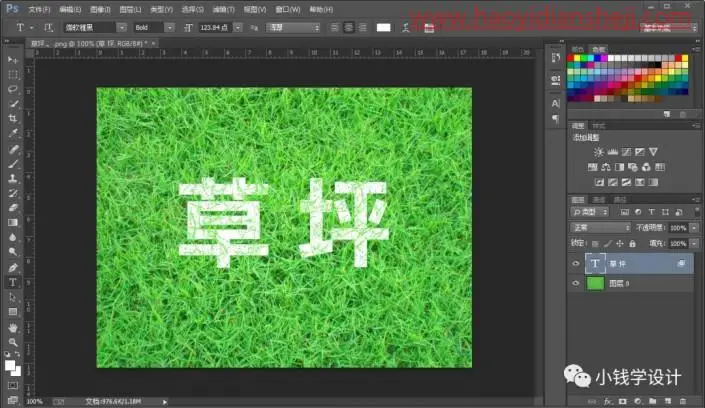This screenshot has width=705, height=408.
Task: Toggle lock all padlock icon
Action: 633,243
